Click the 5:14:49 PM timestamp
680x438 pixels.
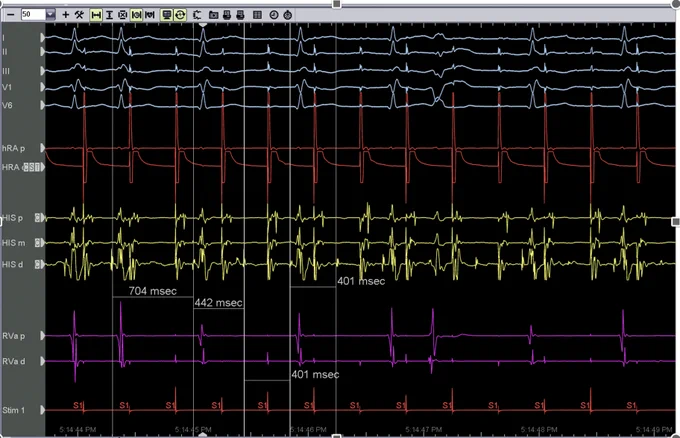654,430
